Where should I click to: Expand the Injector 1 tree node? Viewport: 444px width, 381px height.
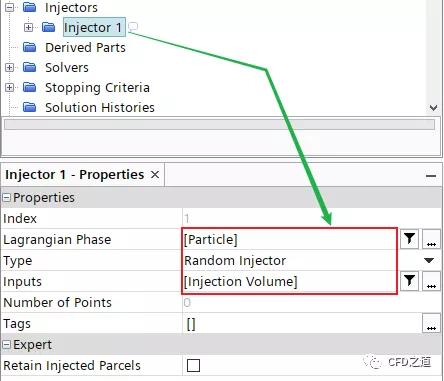[29, 27]
